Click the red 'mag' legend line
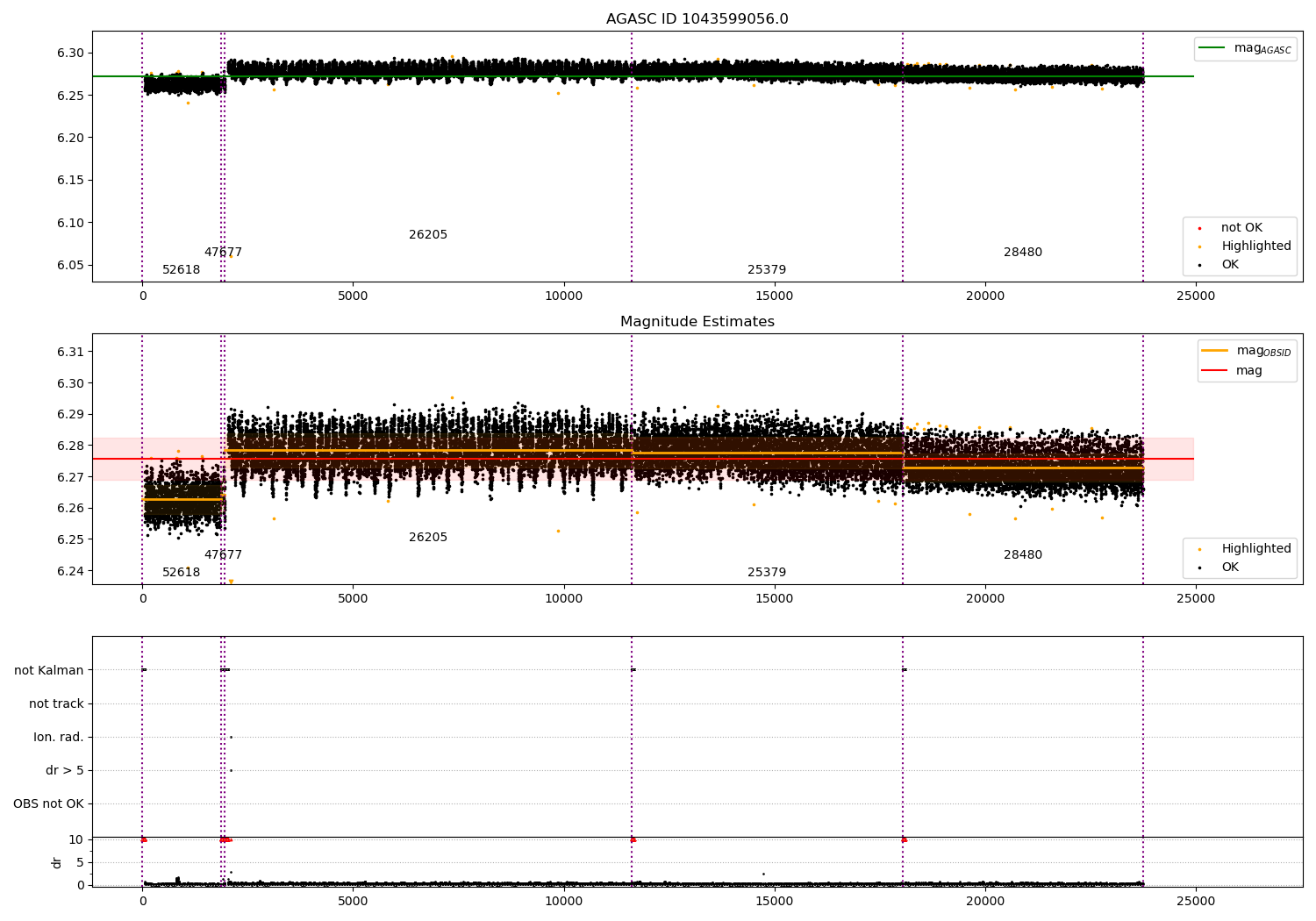The image size is (1316, 921). tap(1215, 371)
